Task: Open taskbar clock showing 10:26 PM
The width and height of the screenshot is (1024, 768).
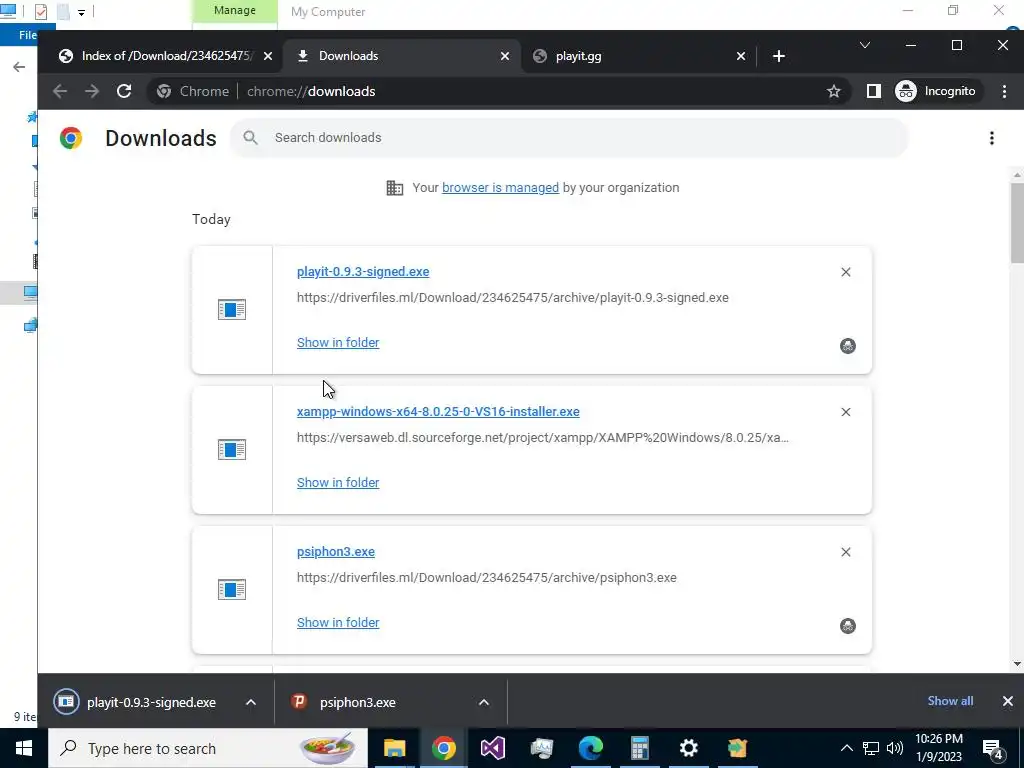Action: point(938,748)
